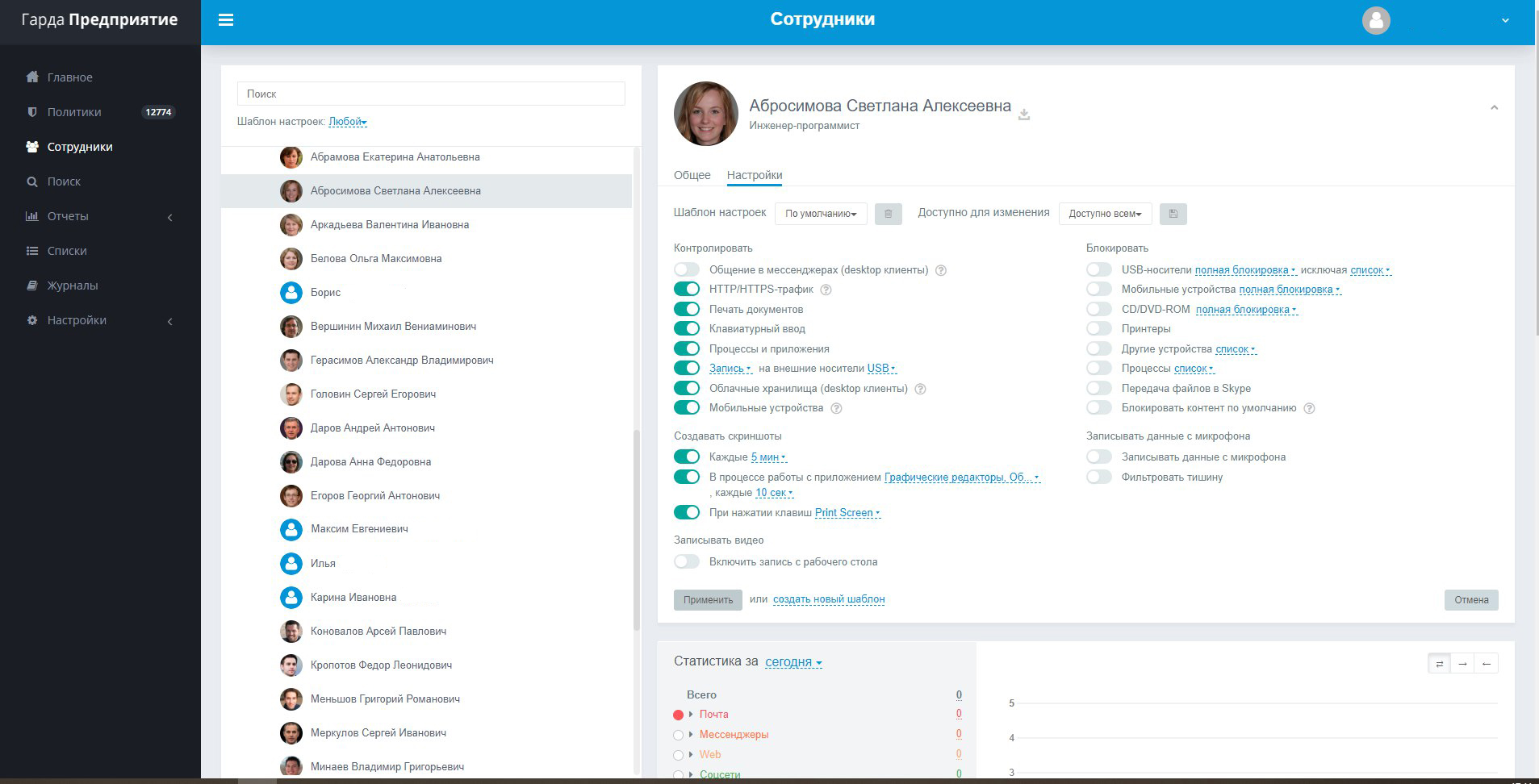This screenshot has height=784, width=1539.
Task: Enable USB-носители blocking toggle
Action: click(1099, 269)
